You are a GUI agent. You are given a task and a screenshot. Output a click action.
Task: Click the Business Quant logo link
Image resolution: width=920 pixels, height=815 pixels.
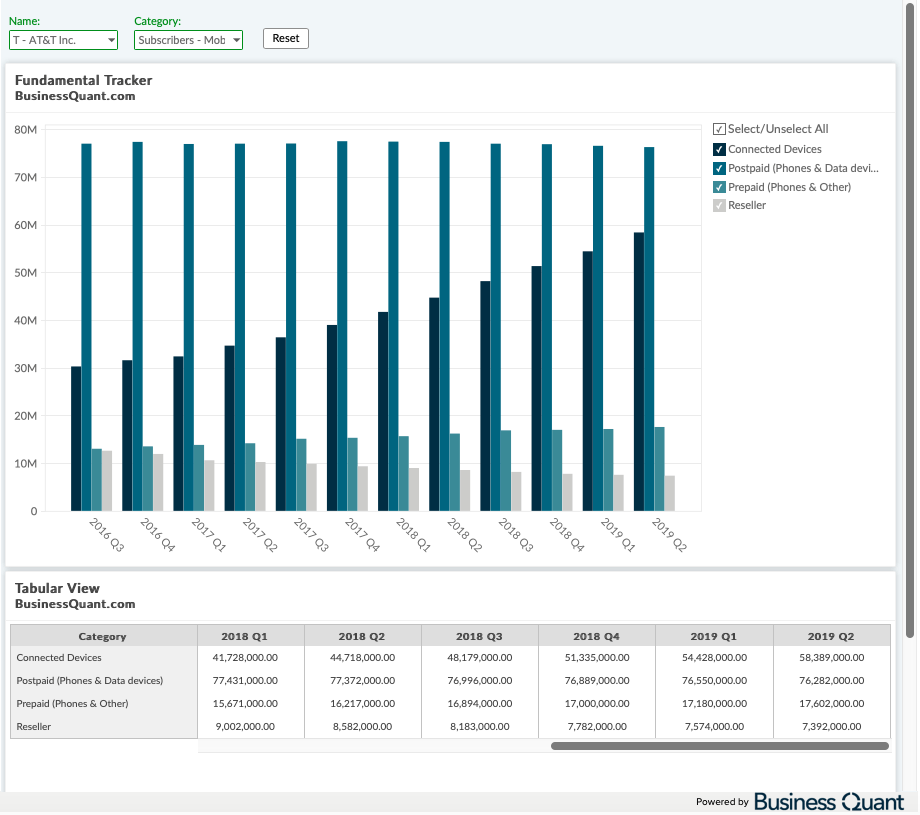point(829,802)
